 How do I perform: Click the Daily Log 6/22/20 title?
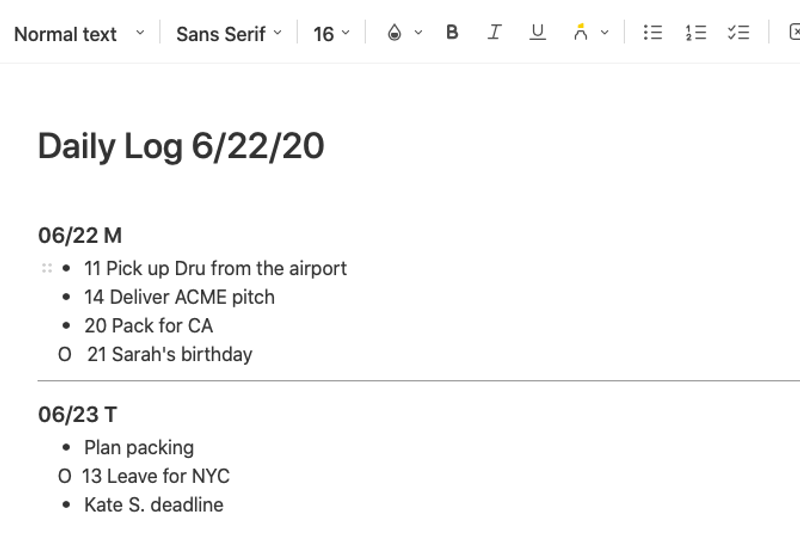pyautogui.click(x=181, y=147)
